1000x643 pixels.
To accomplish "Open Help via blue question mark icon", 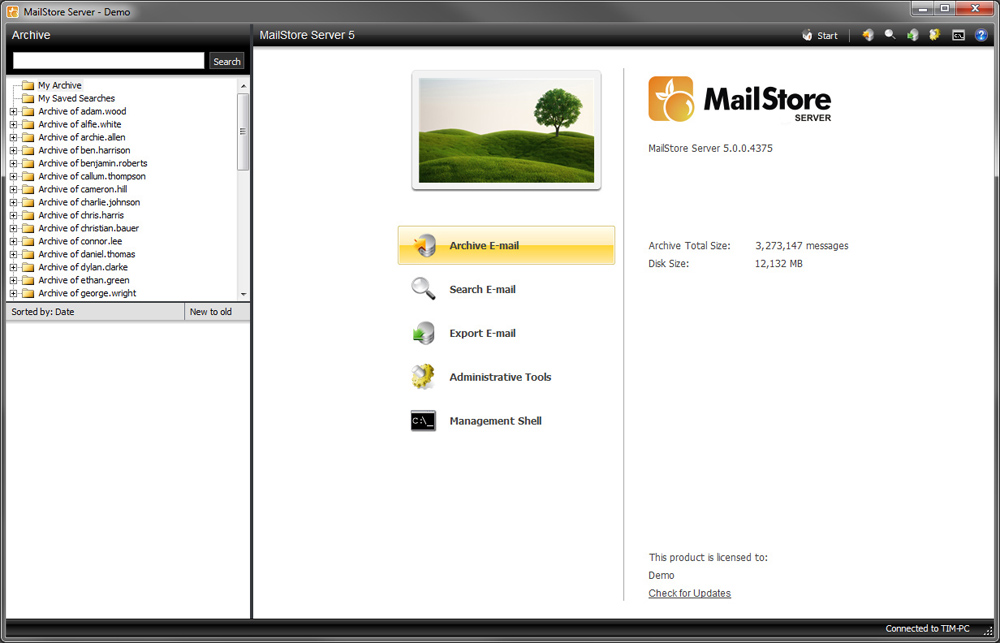I will tap(982, 35).
